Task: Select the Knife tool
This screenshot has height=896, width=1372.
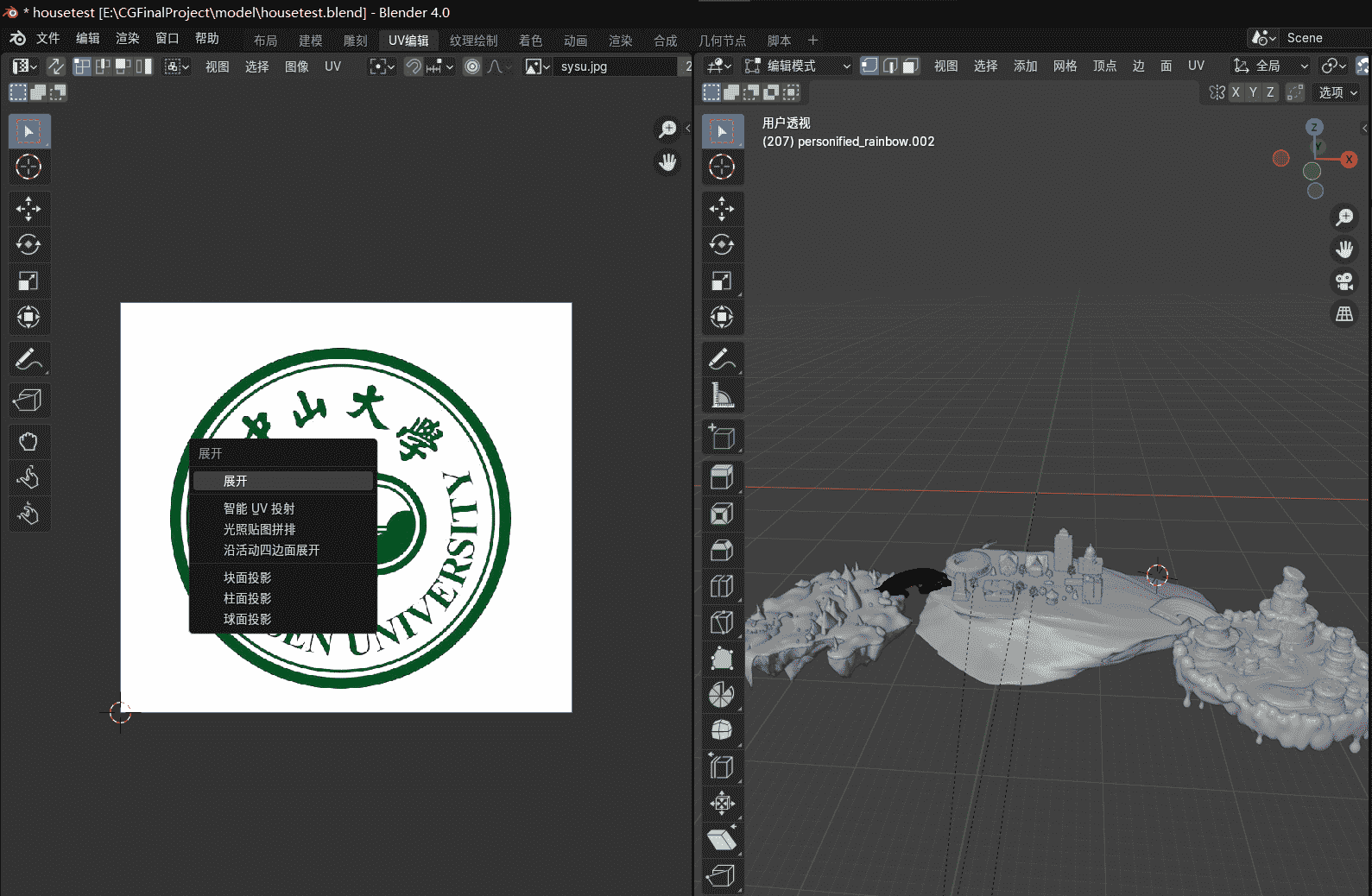Action: point(723,622)
